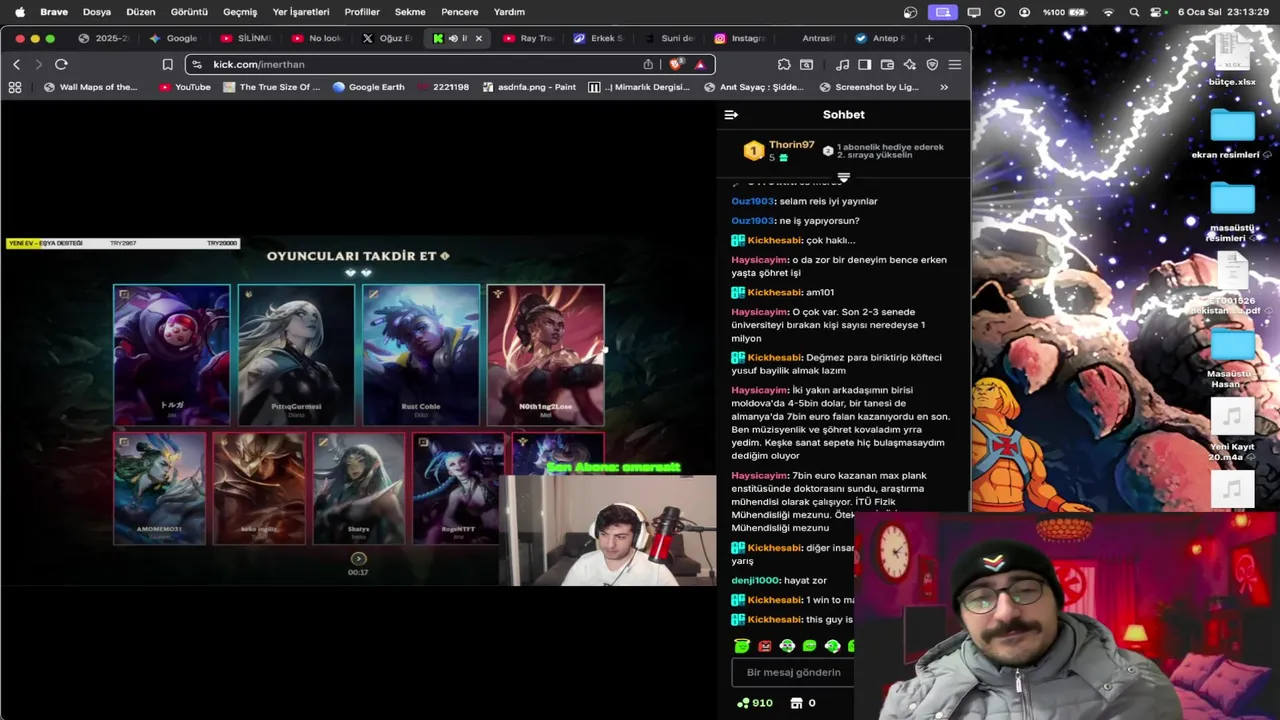Click the PitruqGurmesi champion card in stream
This screenshot has width=1280, height=720.
click(296, 355)
